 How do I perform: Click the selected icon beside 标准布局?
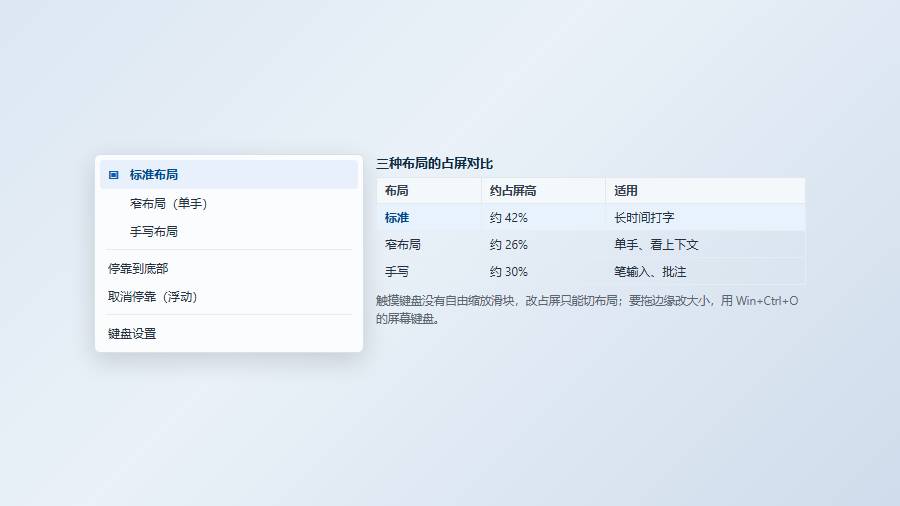[114, 175]
